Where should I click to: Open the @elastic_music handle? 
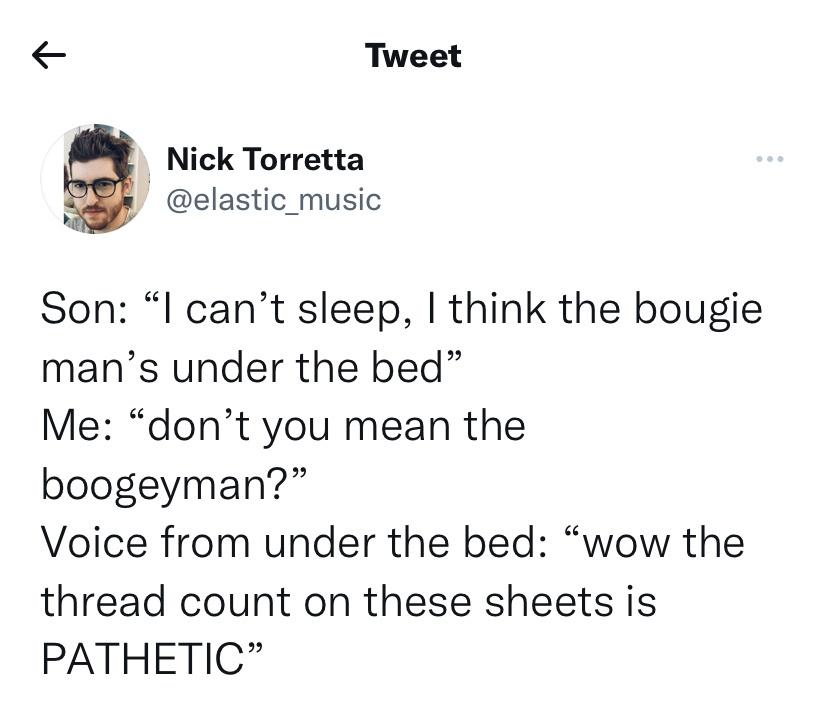point(273,199)
